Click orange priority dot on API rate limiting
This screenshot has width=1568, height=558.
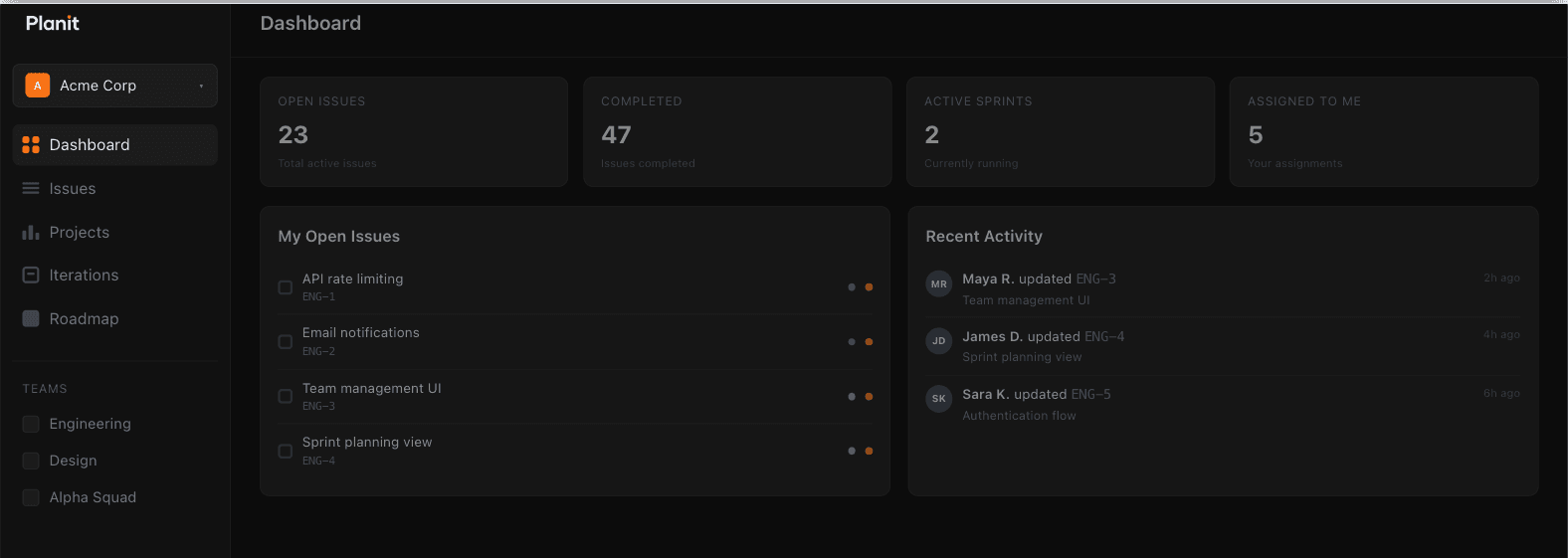click(x=869, y=287)
